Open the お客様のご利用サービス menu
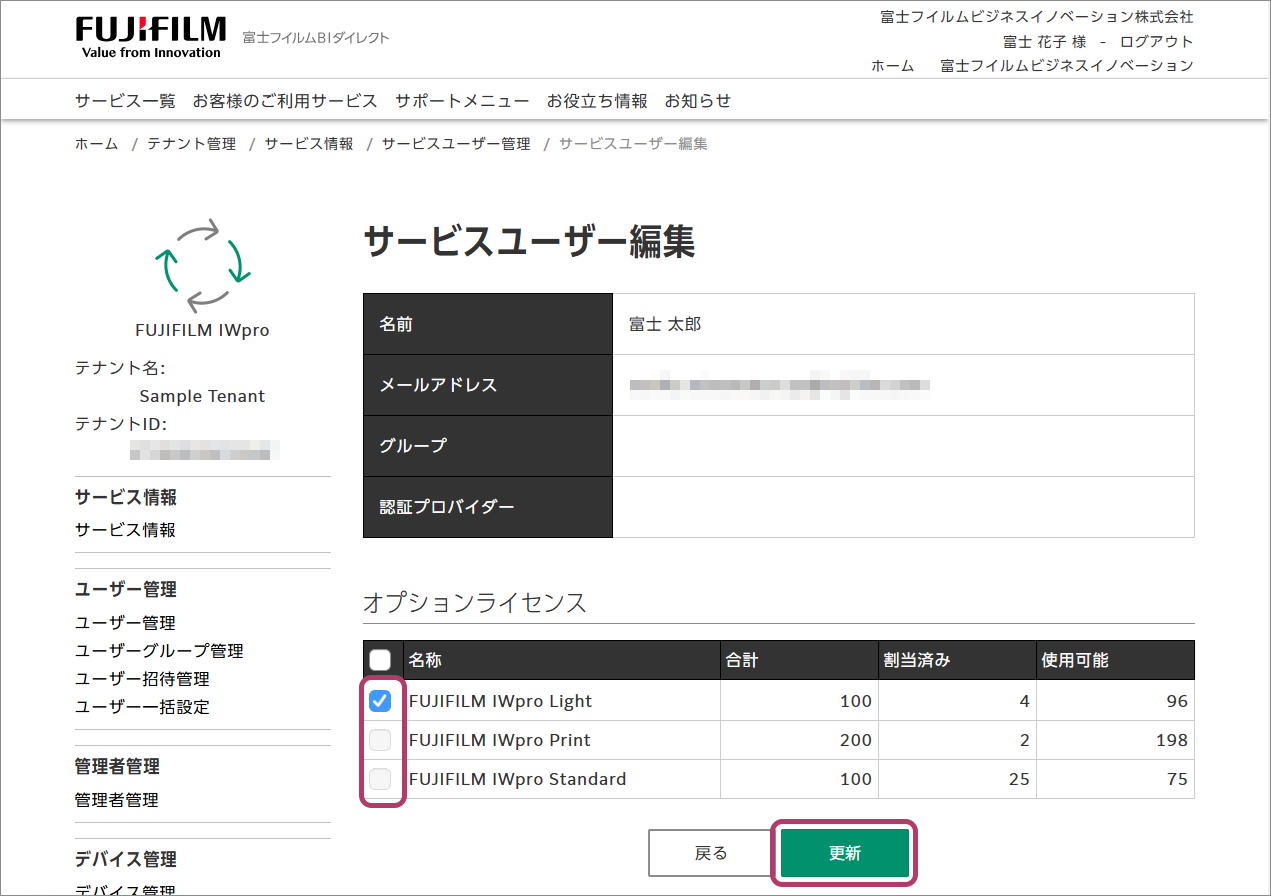1271x896 pixels. point(285,101)
